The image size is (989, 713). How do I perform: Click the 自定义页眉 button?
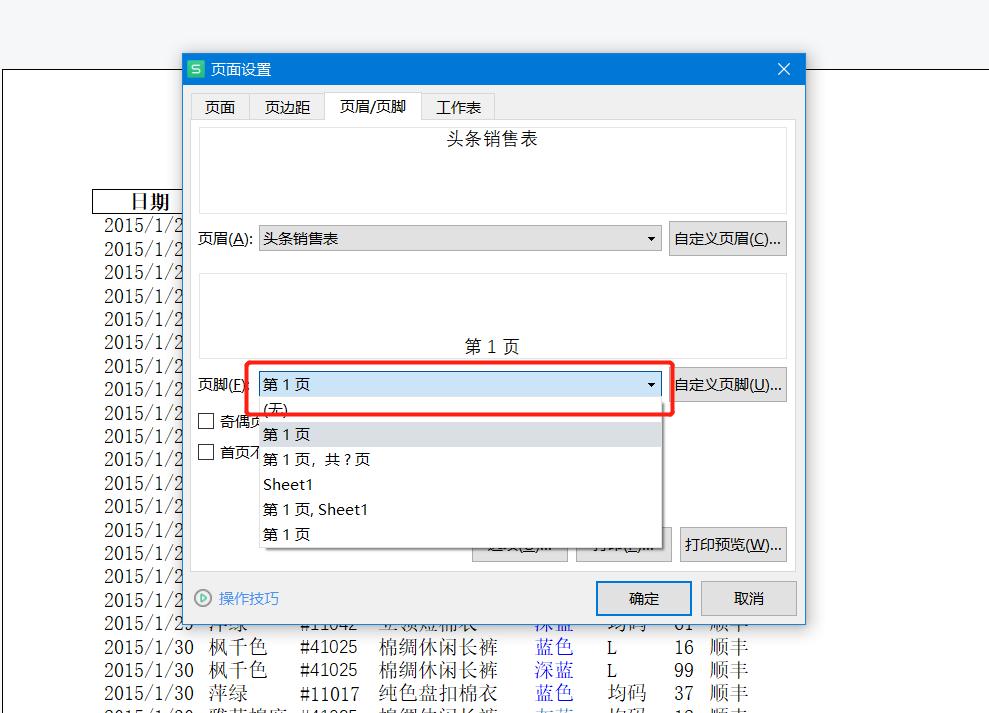(727, 238)
